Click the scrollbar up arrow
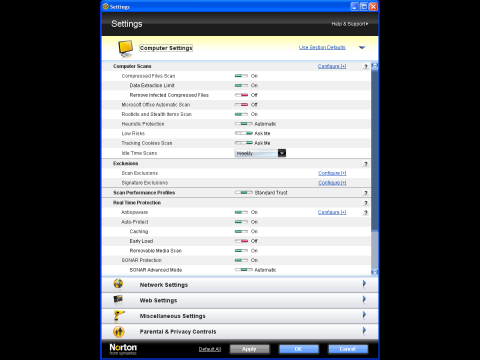The image size is (480, 360). pos(375,66)
